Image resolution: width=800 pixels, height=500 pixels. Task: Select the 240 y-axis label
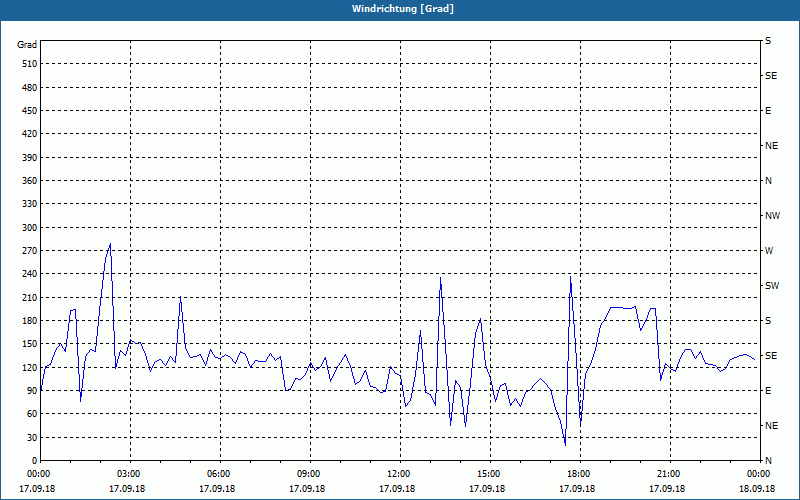[x=30, y=274]
